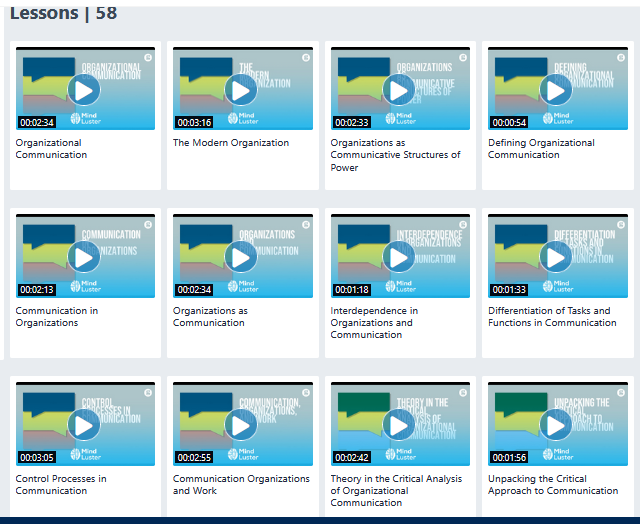Open Interdependence in Organizations and Communication title

375,323
